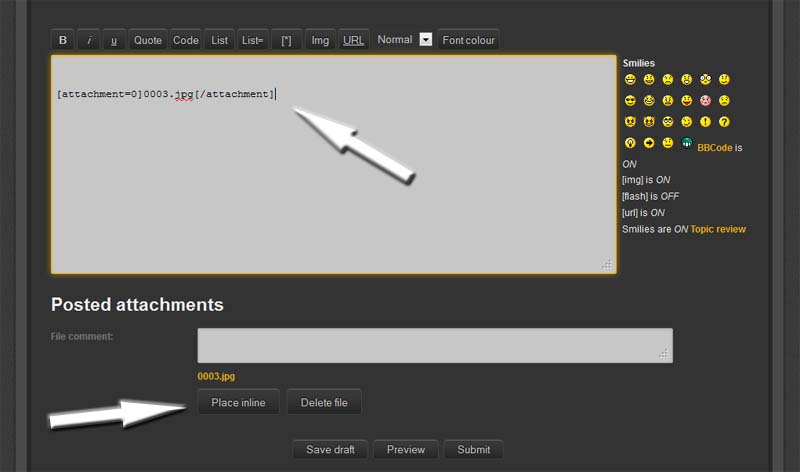The width and height of the screenshot is (800, 472).
Task: Click the Delete file button
Action: [x=324, y=402]
